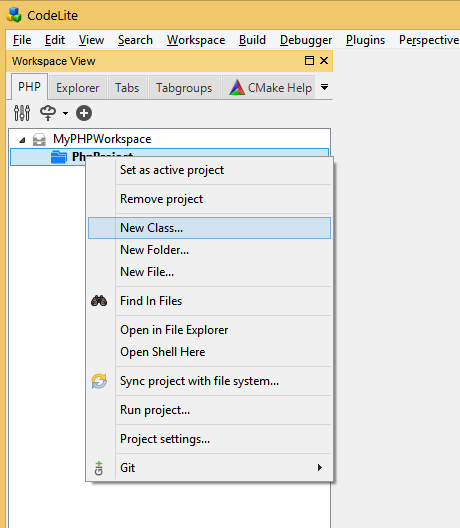Click the cloud upload icon
460x528 pixels.
click(48, 113)
